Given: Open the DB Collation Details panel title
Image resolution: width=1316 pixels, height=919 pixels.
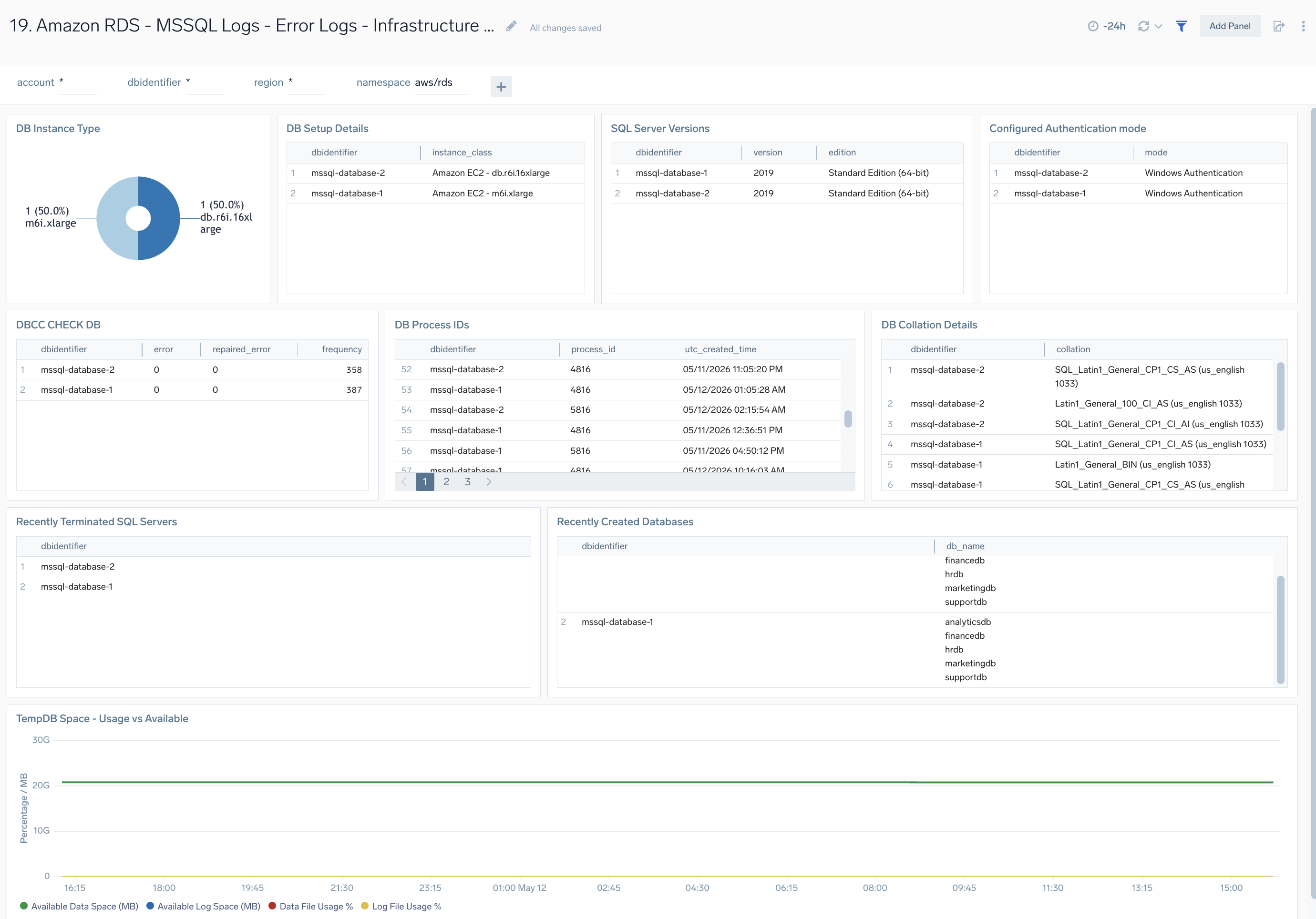Looking at the screenshot, I should point(929,325).
